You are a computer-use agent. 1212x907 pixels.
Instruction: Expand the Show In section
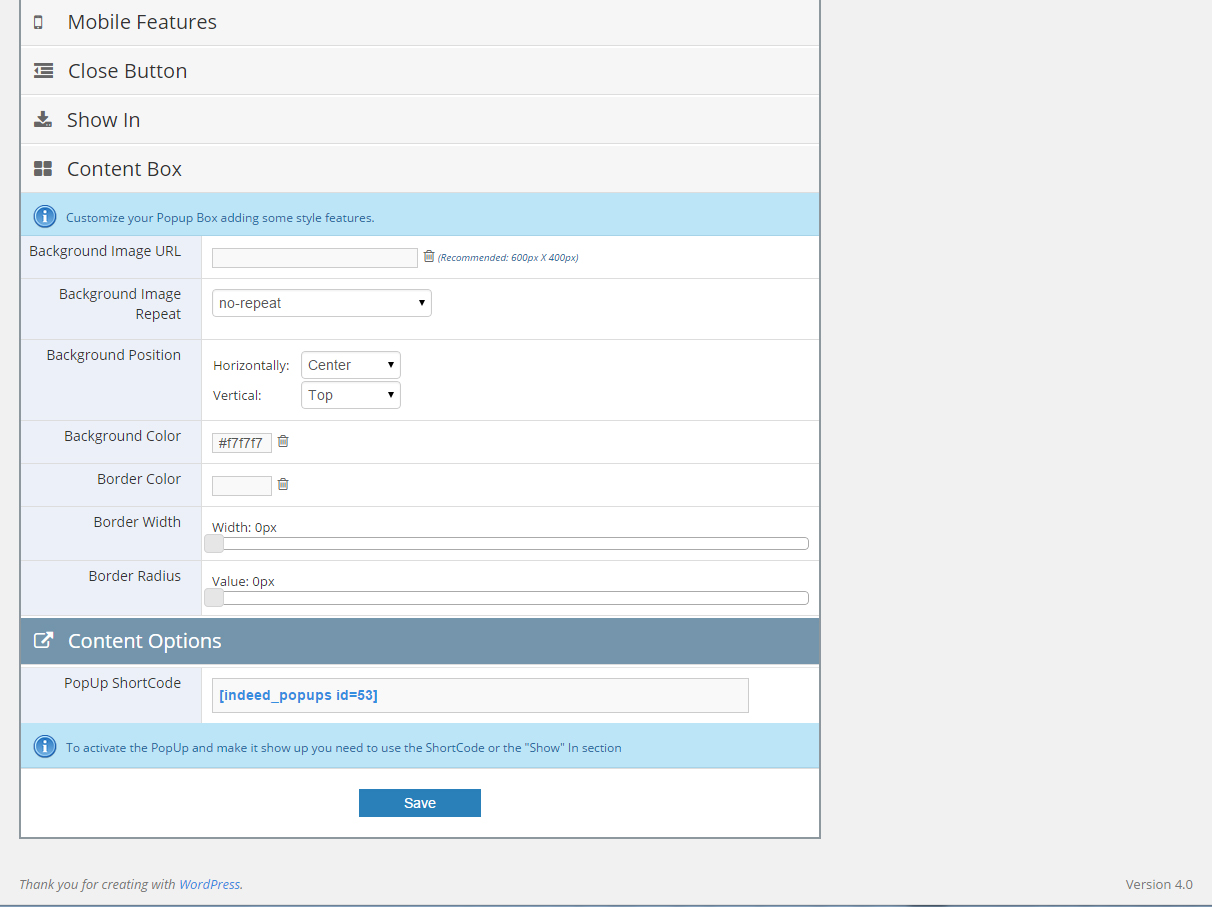coord(103,120)
